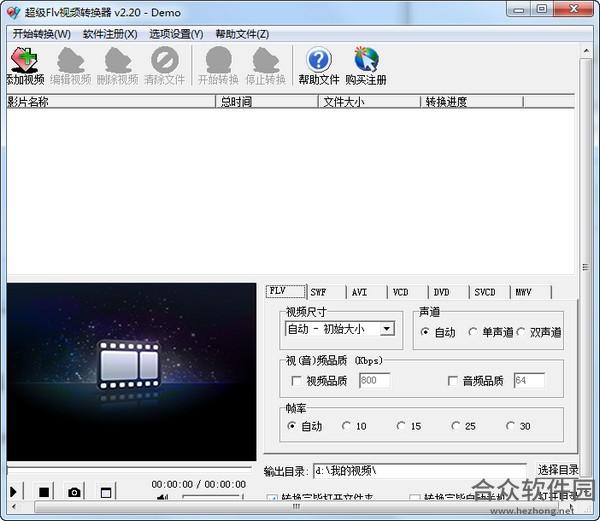Viewport: 600px width, 521px height.
Task: Expand the video size (视频尺寸) dropdown
Action: click(x=387, y=329)
